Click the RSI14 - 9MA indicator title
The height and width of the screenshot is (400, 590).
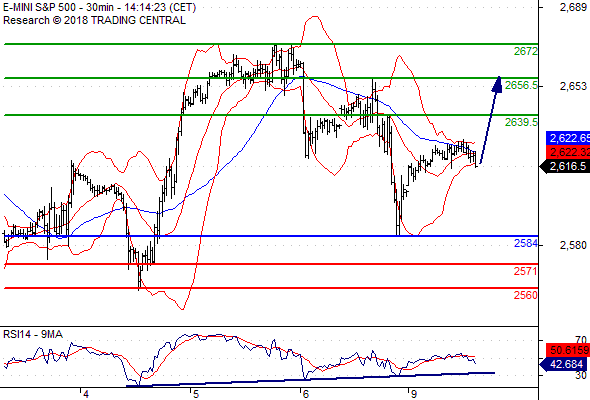33,334
